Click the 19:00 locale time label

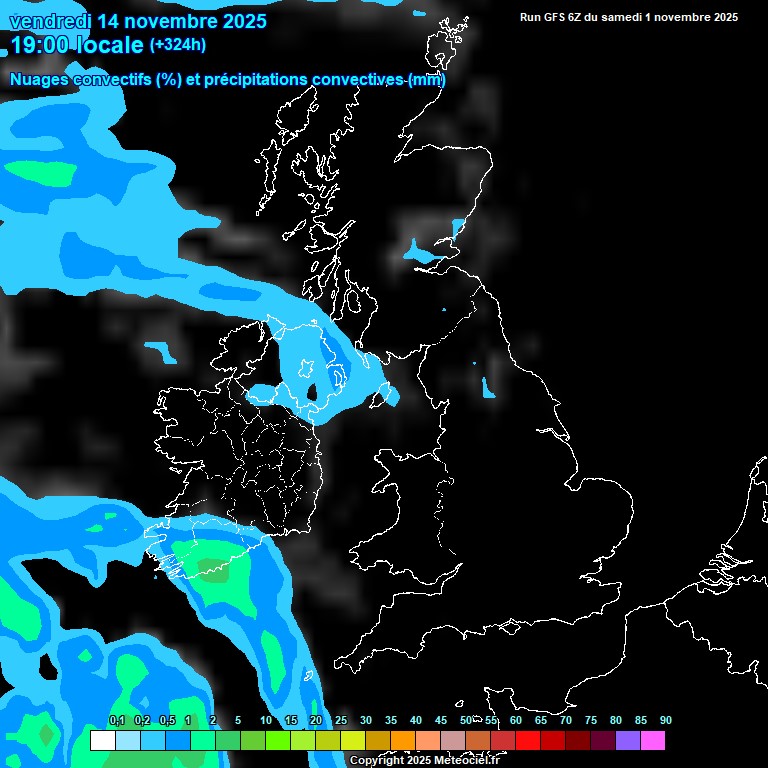(76, 46)
